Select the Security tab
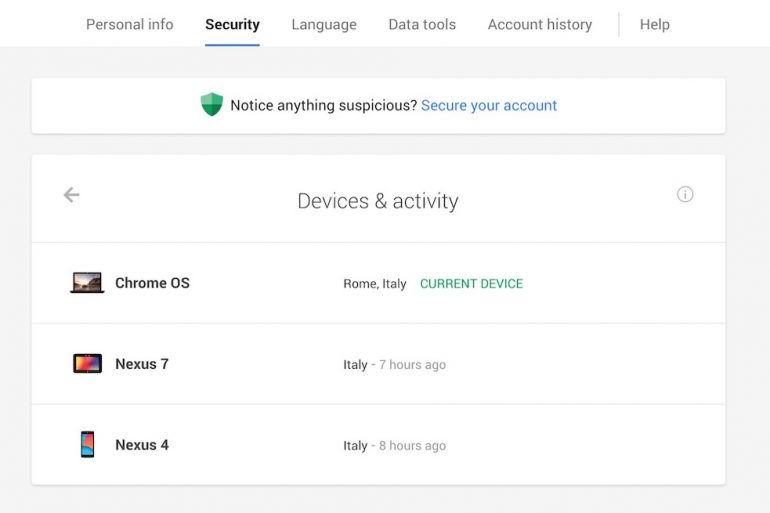 click(232, 24)
